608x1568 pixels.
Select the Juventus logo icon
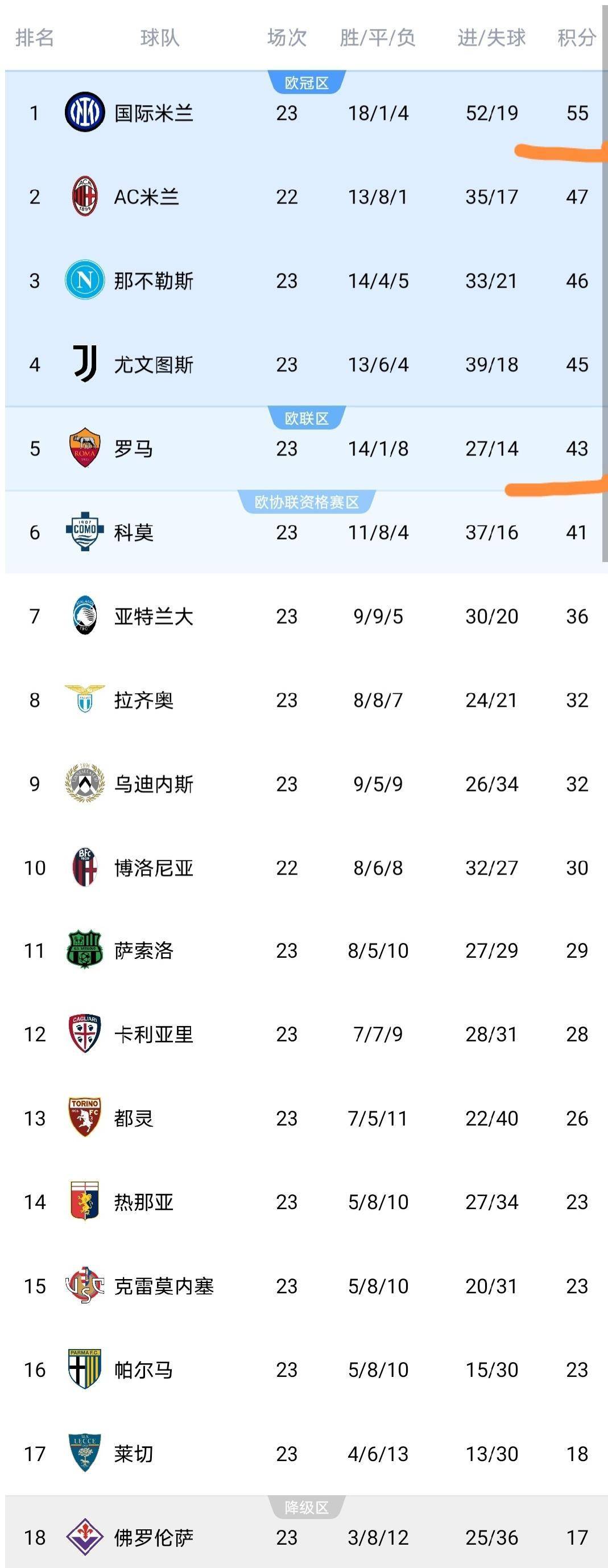coord(85,364)
